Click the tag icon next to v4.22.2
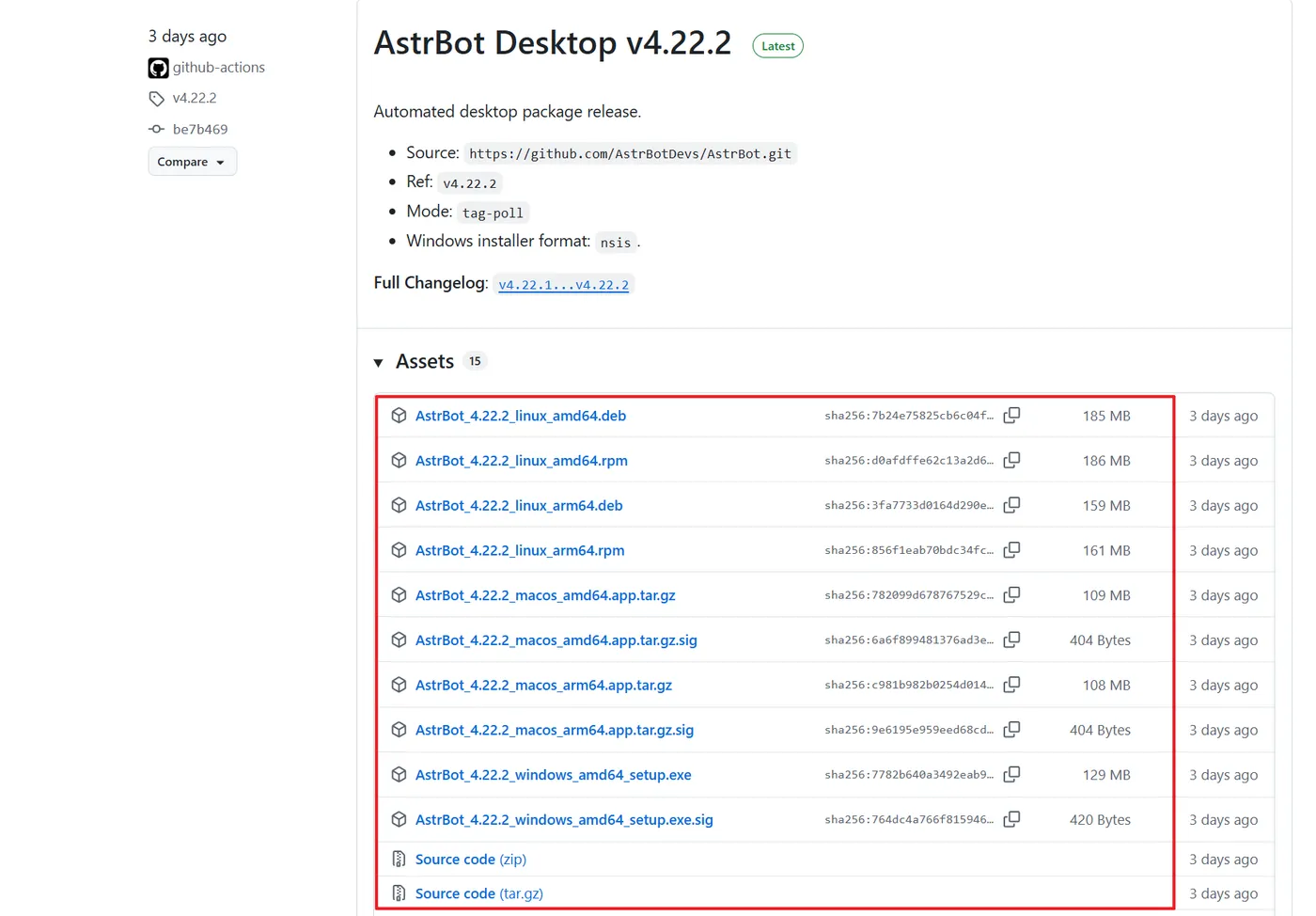The image size is (1316, 916). 156,99
